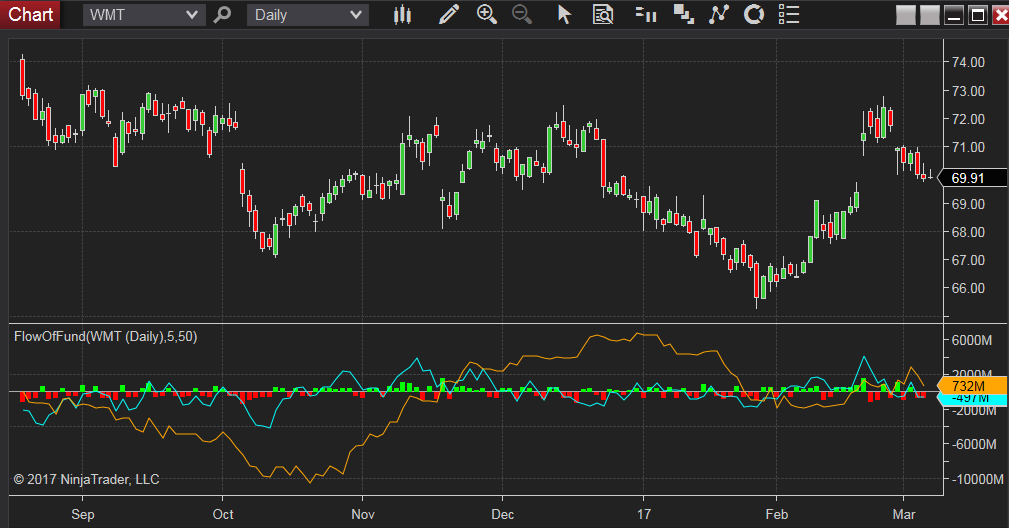Viewport: 1009px width, 528px height.
Task: Close the chart window
Action: pyautogui.click(x=1001, y=15)
